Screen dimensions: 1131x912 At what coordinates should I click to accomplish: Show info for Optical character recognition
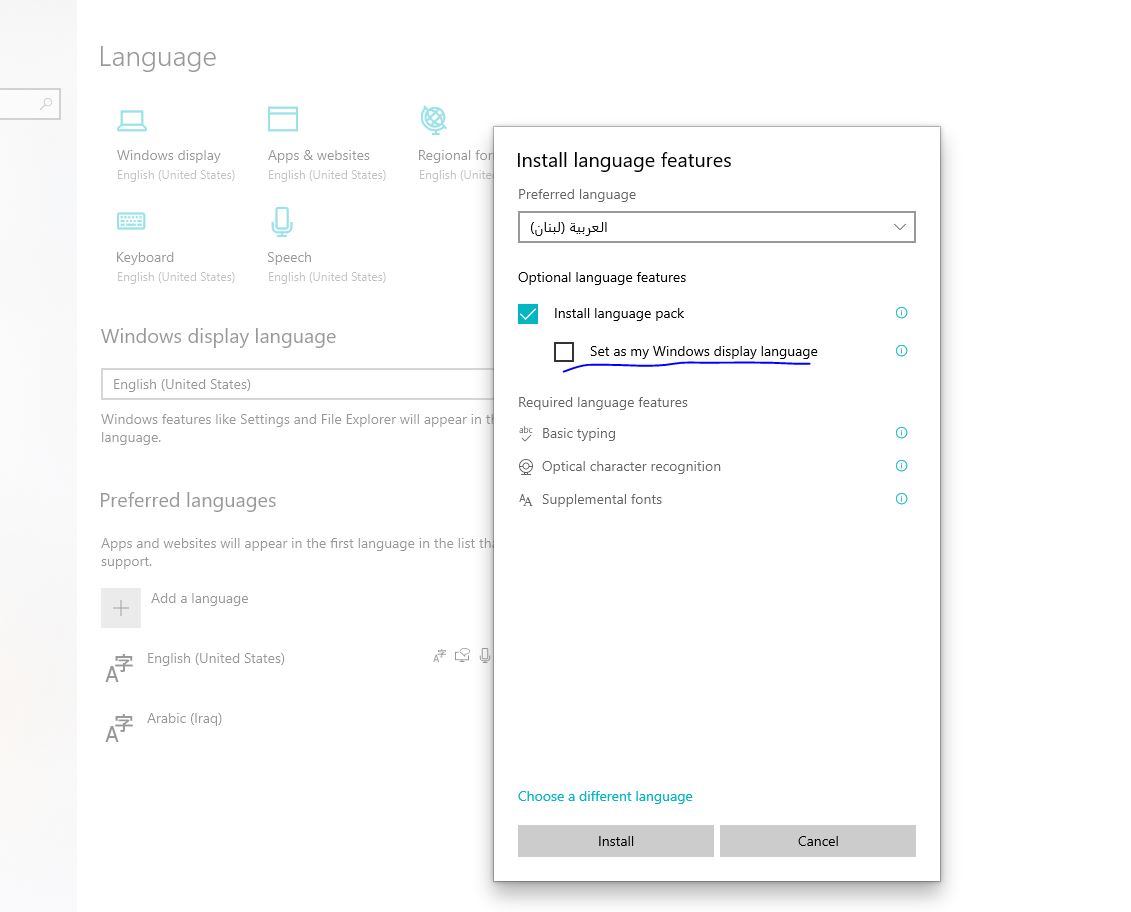coord(901,465)
